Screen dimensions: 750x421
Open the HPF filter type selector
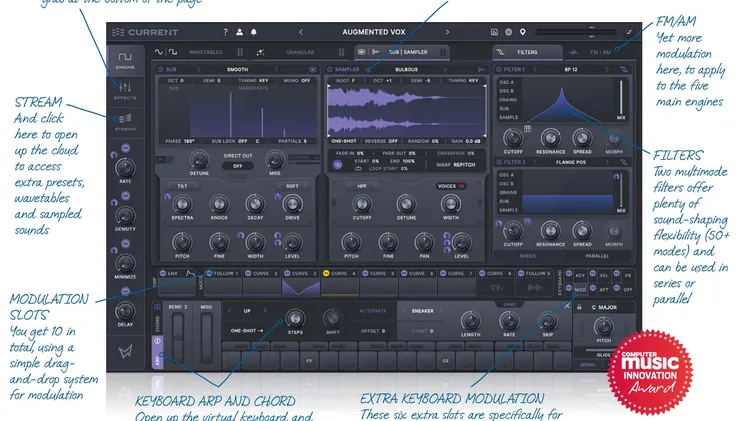362,186
